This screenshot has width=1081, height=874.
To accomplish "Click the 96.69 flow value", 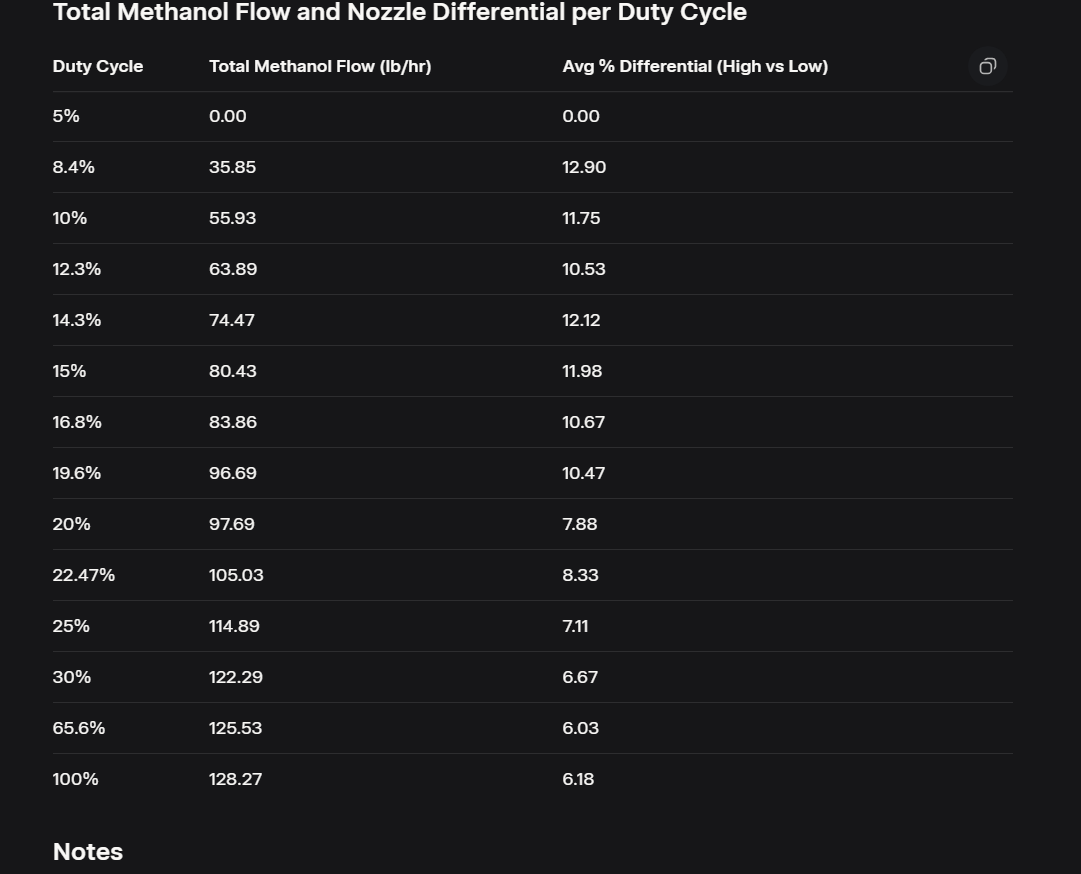I will point(233,473).
